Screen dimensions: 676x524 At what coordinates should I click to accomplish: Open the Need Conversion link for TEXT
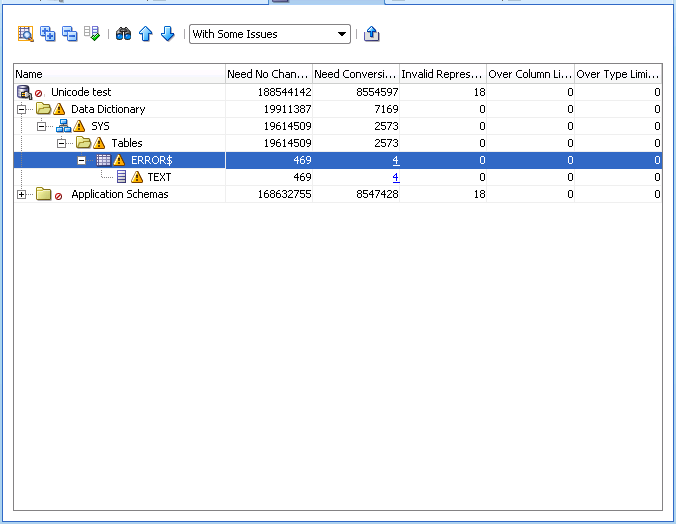coord(396,177)
